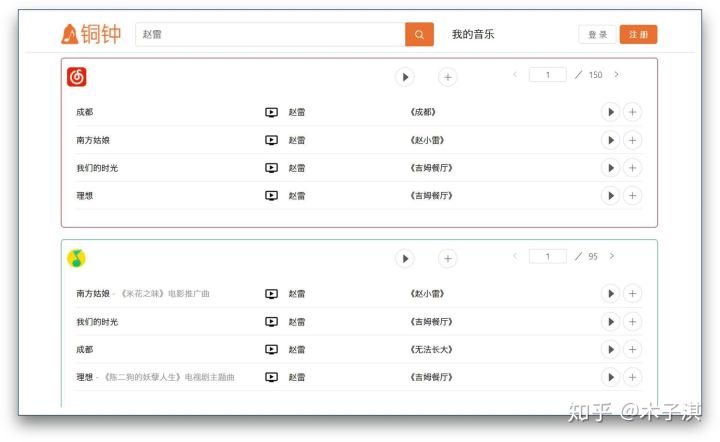Focus the search field containing 赵雷
Image resolution: width=720 pixels, height=442 pixels.
click(270, 34)
